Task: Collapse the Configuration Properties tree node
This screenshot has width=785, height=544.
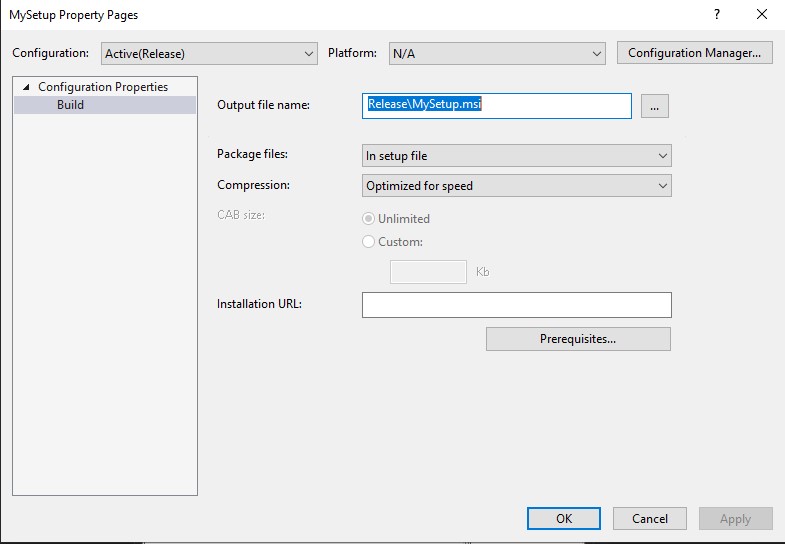Action: 26,87
